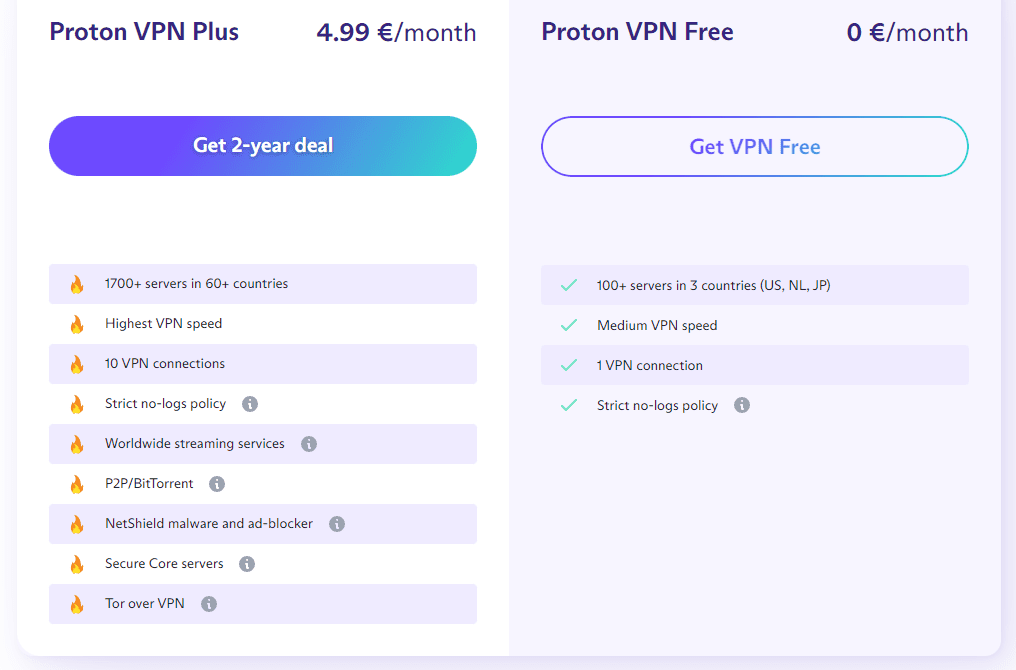
Task: Open info icon for Plus Strict no-logs policy
Action: tap(249, 404)
